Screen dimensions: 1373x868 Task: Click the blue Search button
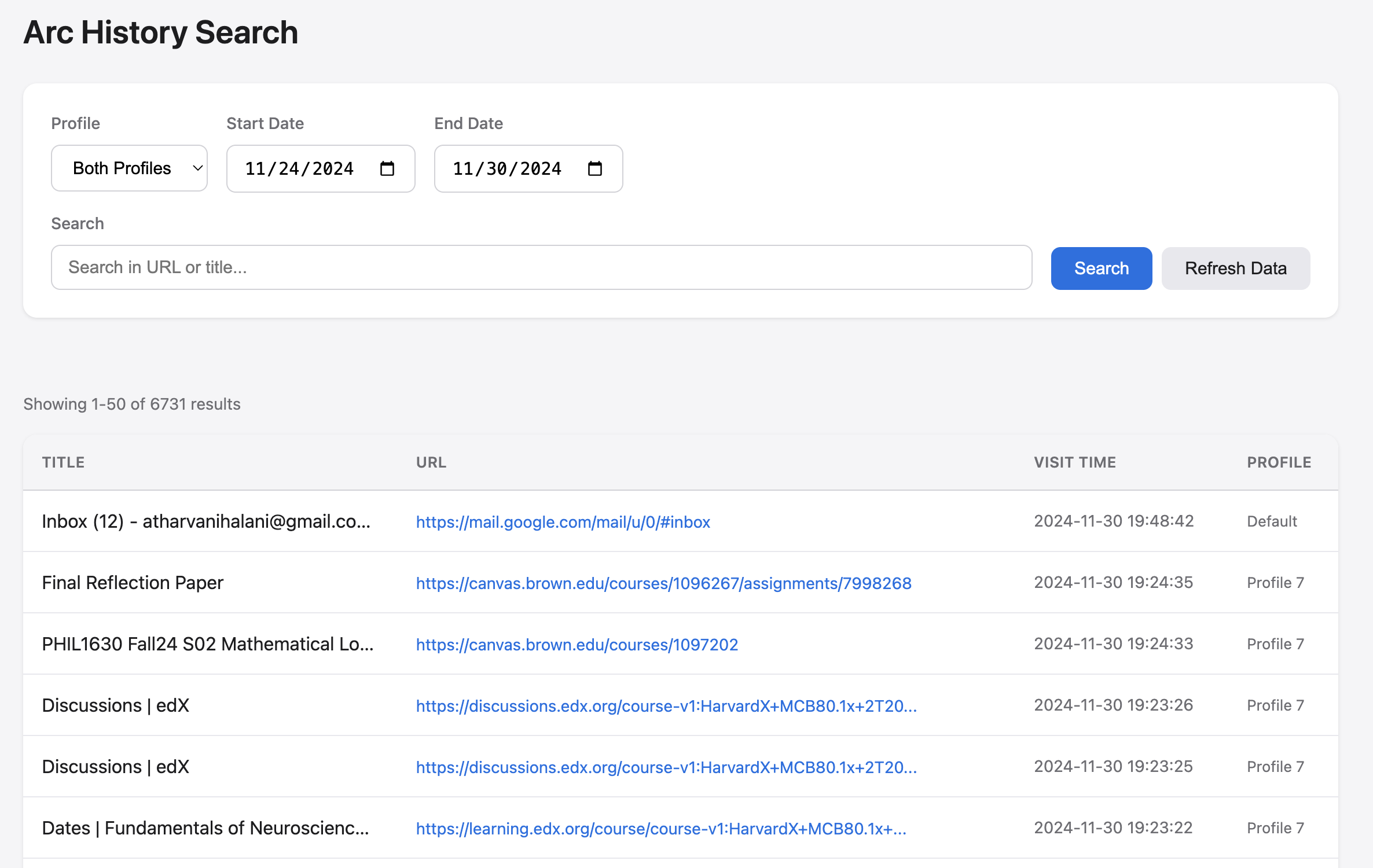(x=1101, y=268)
